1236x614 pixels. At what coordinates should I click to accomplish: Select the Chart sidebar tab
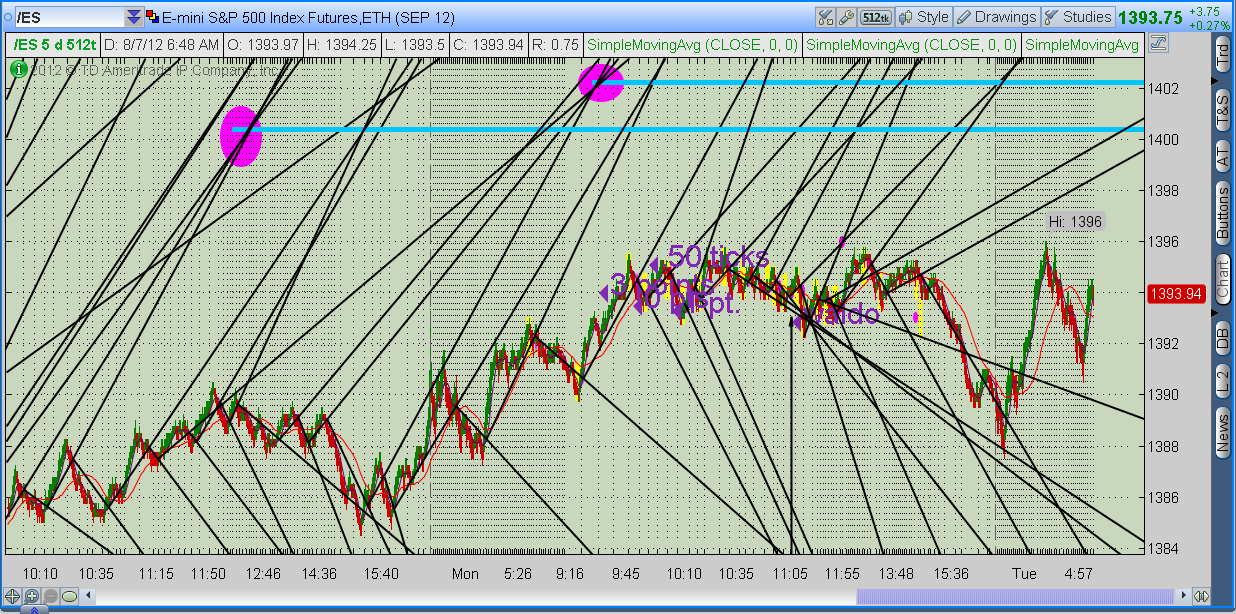pos(1222,279)
